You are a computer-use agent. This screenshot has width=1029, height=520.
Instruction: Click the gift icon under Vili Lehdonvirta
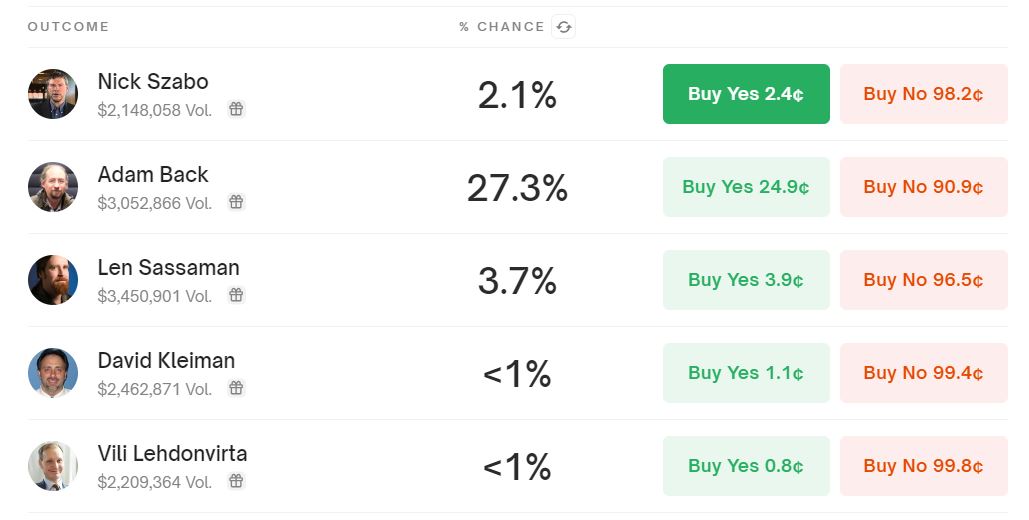236,482
